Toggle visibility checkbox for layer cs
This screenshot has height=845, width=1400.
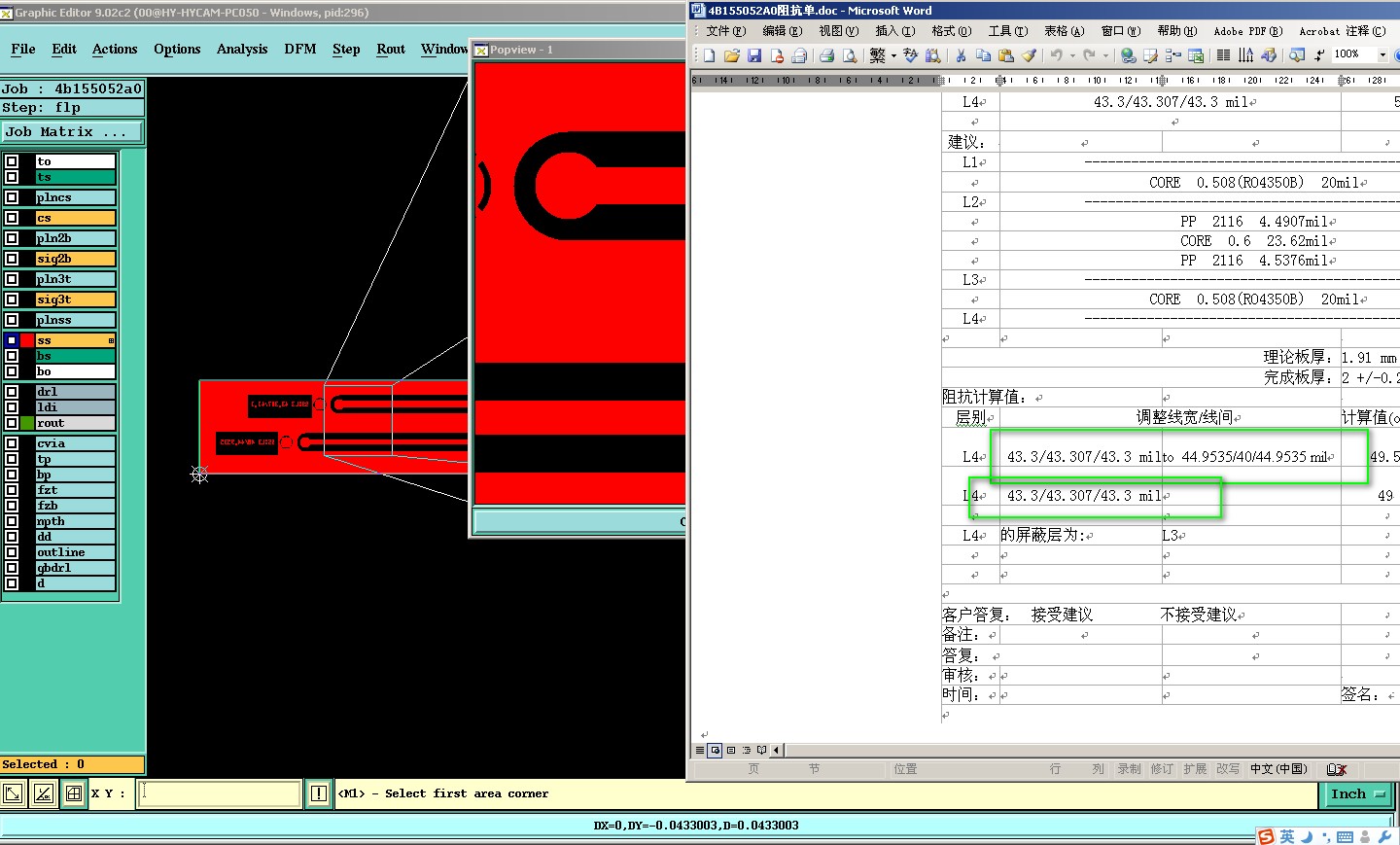pyautogui.click(x=12, y=218)
